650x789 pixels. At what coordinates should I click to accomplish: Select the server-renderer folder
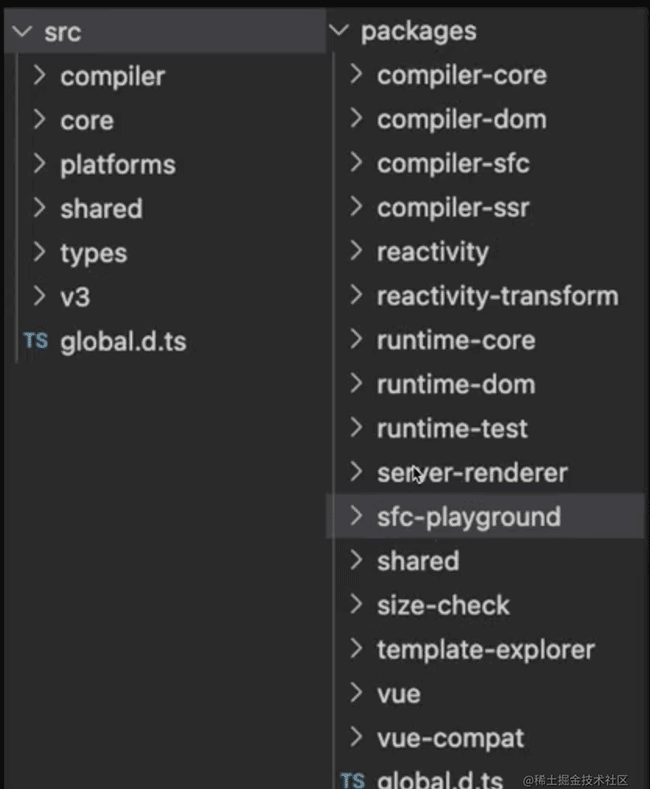[472, 473]
